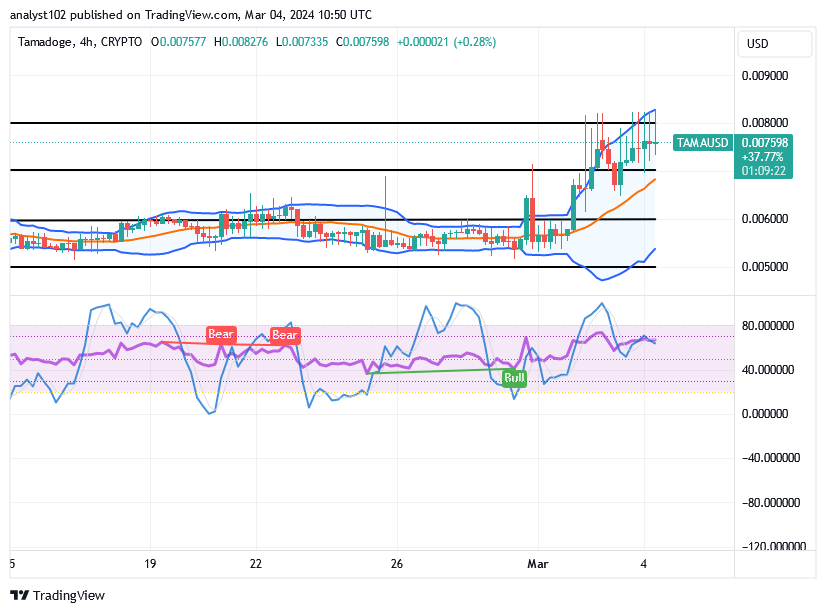The height and width of the screenshot is (613, 826).
Task: Click the current price 0.007598 label
Action: point(765,143)
